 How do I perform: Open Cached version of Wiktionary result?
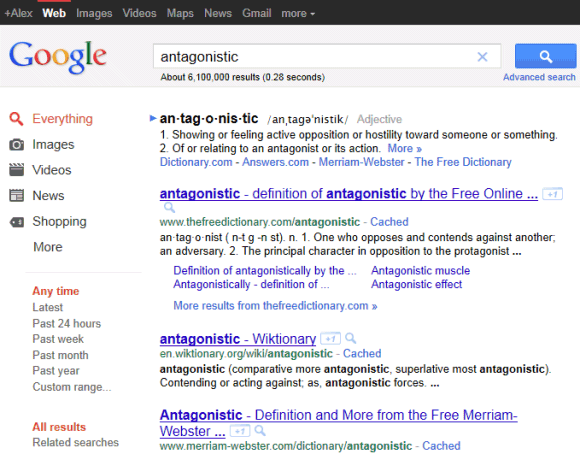tap(362, 353)
